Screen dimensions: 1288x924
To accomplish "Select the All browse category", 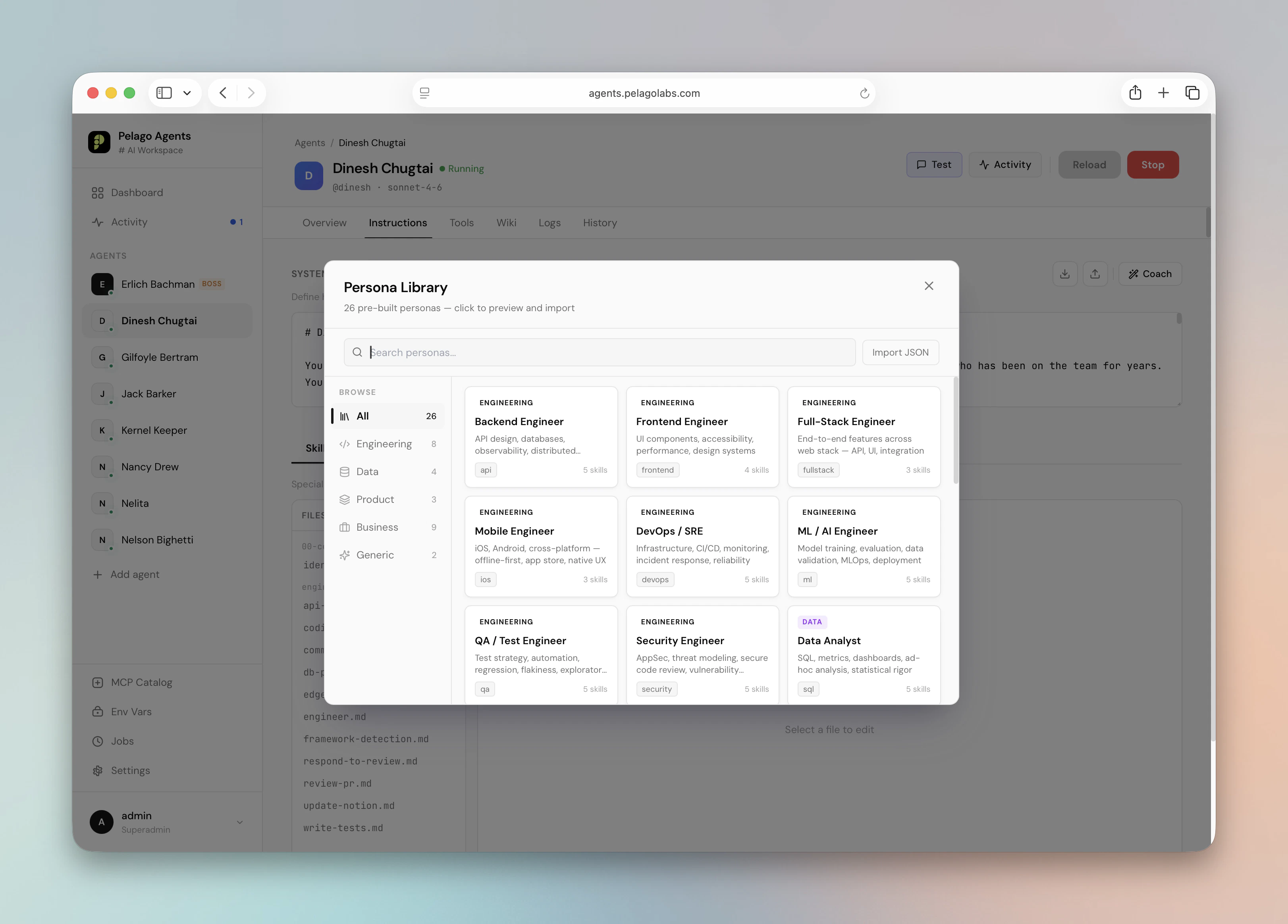I will (x=388, y=416).
